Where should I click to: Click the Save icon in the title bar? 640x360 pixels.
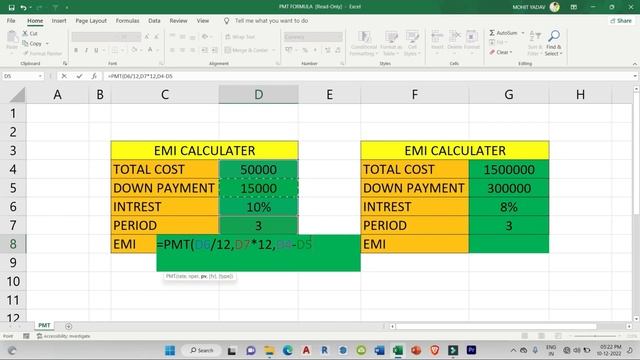(11, 7)
